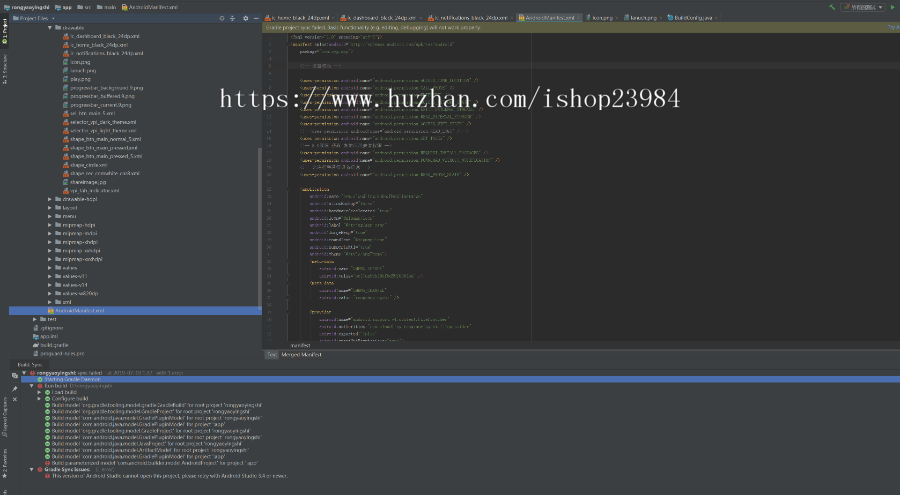The width and height of the screenshot is (900, 495).
Task: Expand the values folder in tree
Action: tap(50, 267)
